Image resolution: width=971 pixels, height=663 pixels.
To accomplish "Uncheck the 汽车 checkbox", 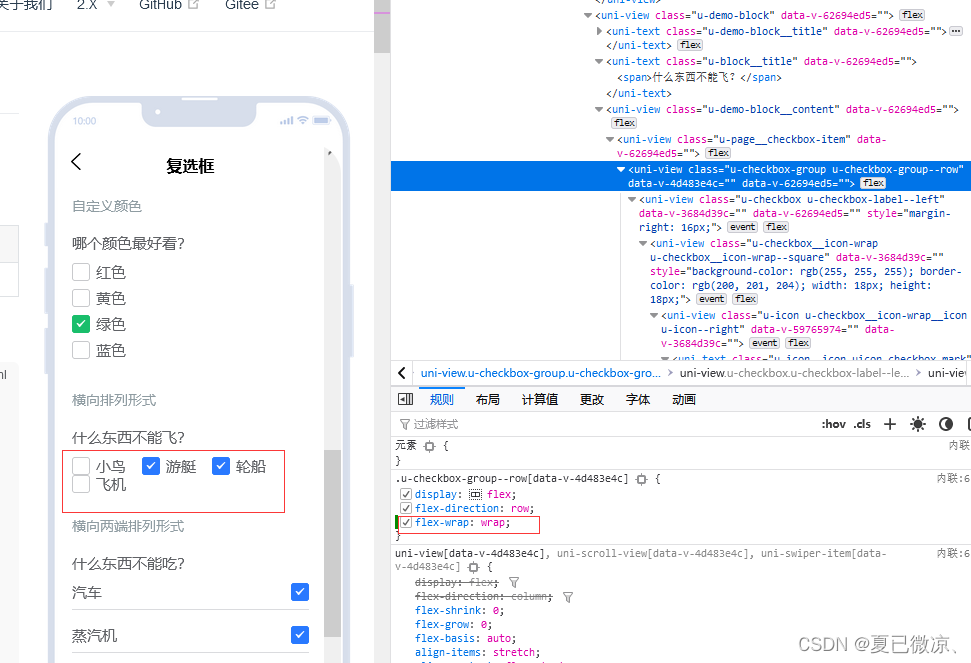I will click(x=300, y=592).
